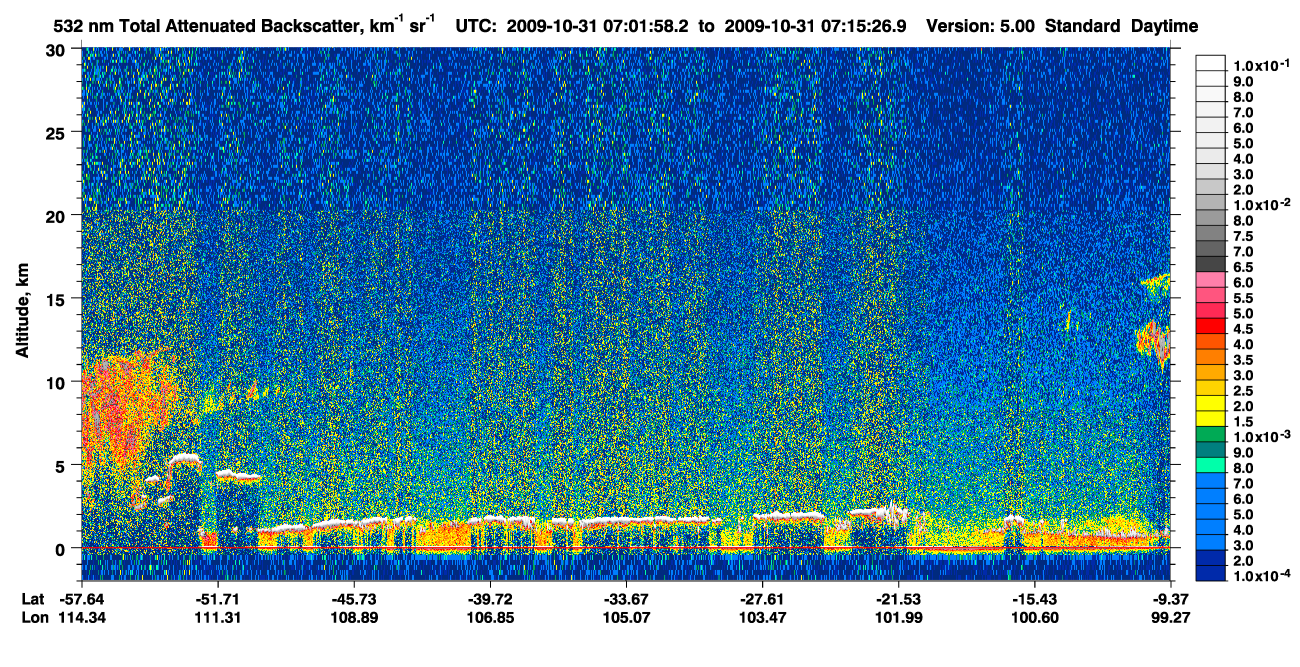This screenshot has height=667, width=1300.
Task: Select the yellow 1.5 colorbar swatch
Action: 1210,419
